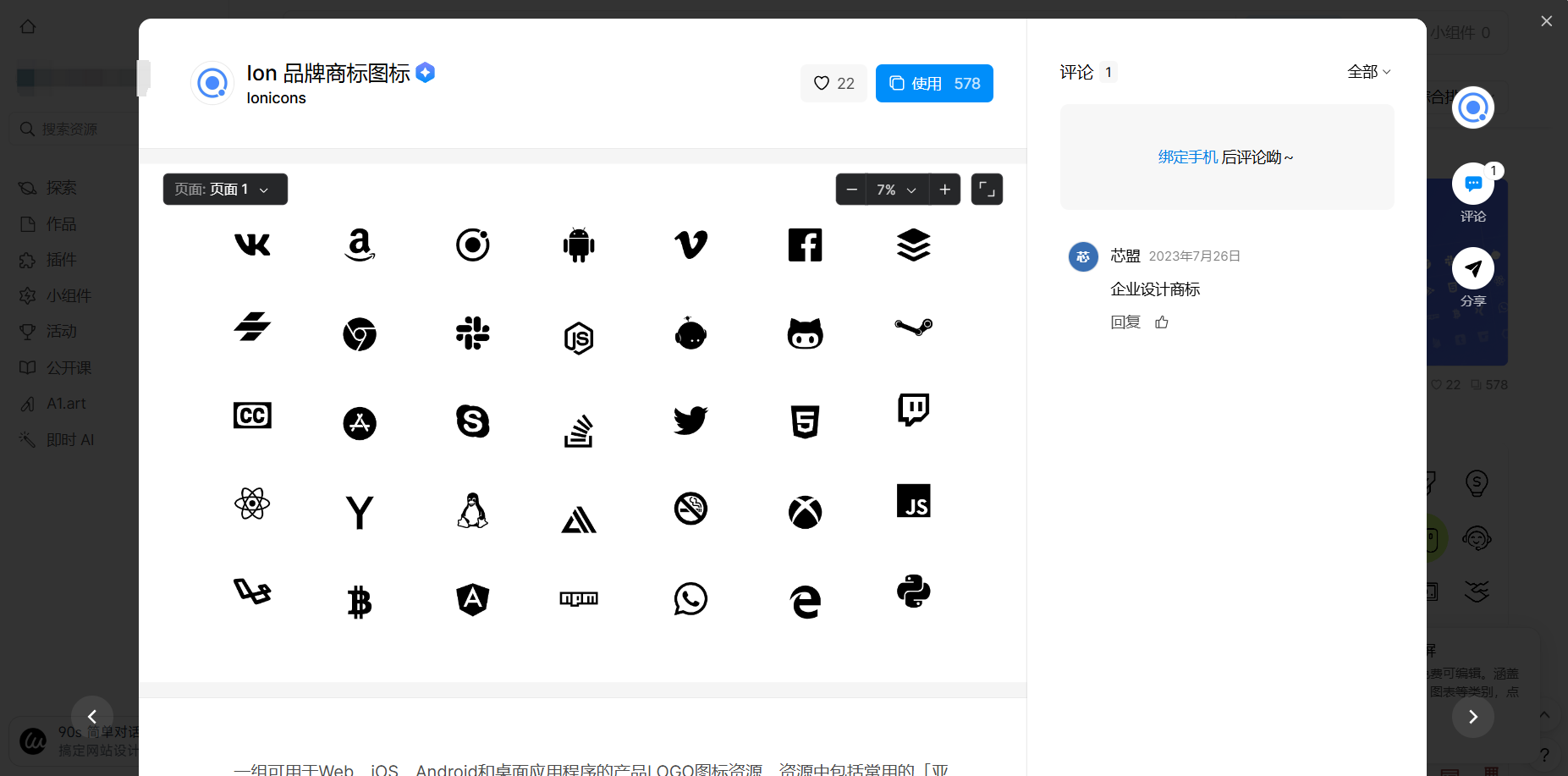Click the Slack logo icon
The width and height of the screenshot is (1568, 776).
tap(472, 333)
